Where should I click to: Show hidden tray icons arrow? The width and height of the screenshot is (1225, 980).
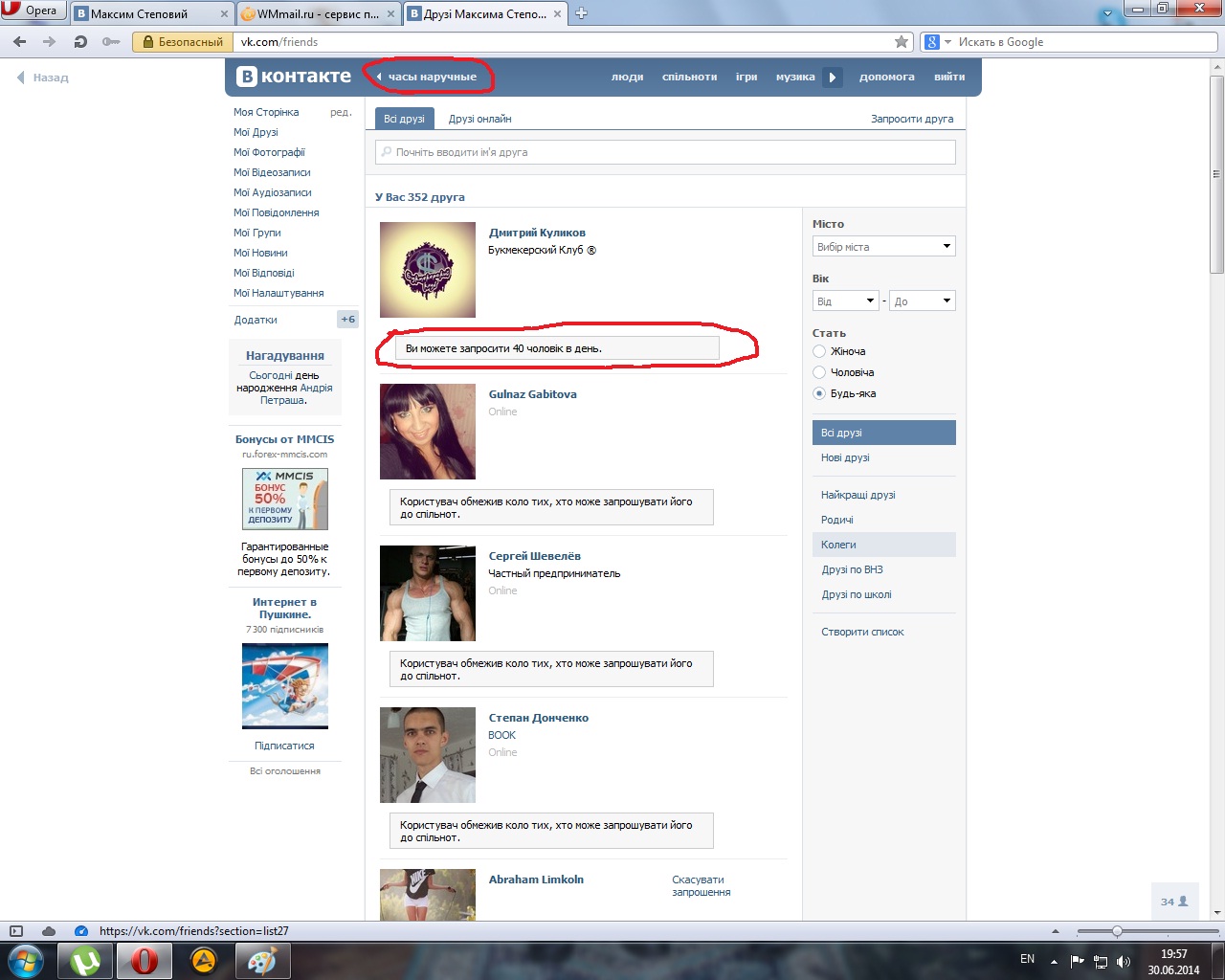pyautogui.click(x=1054, y=961)
